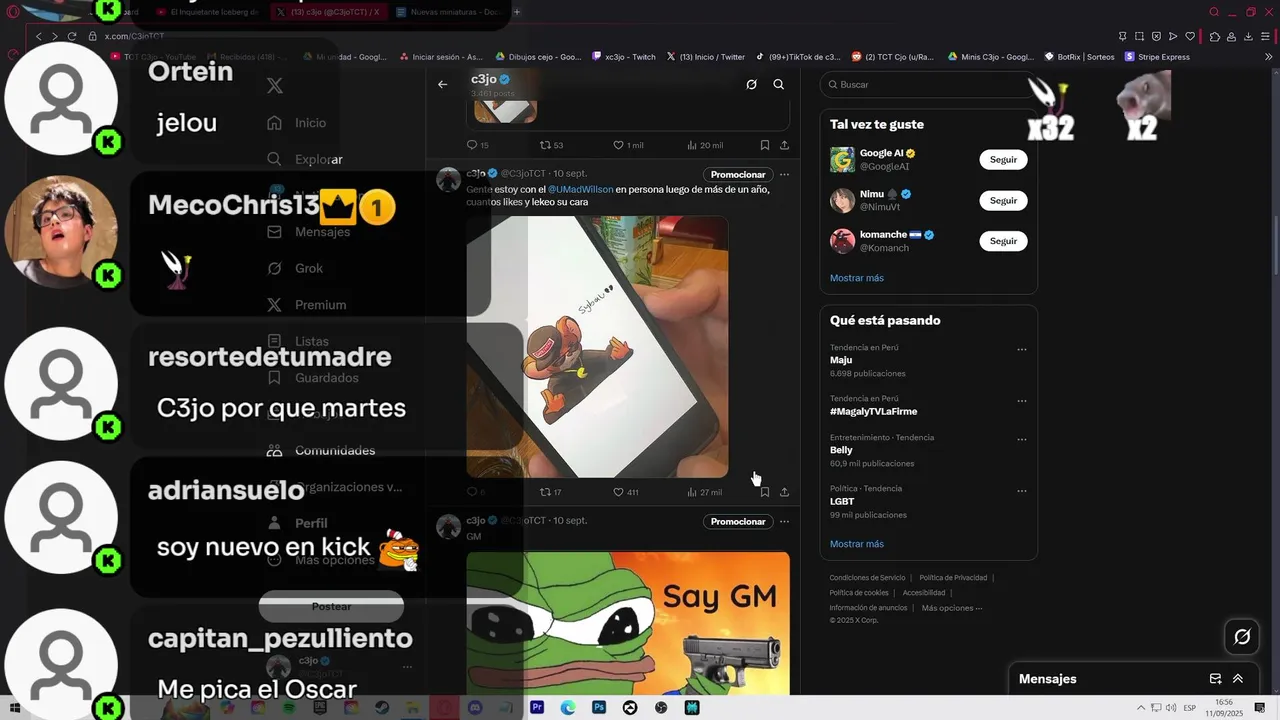
Task: Expand the Mensajes drawer with double chevron
Action: click(1238, 679)
